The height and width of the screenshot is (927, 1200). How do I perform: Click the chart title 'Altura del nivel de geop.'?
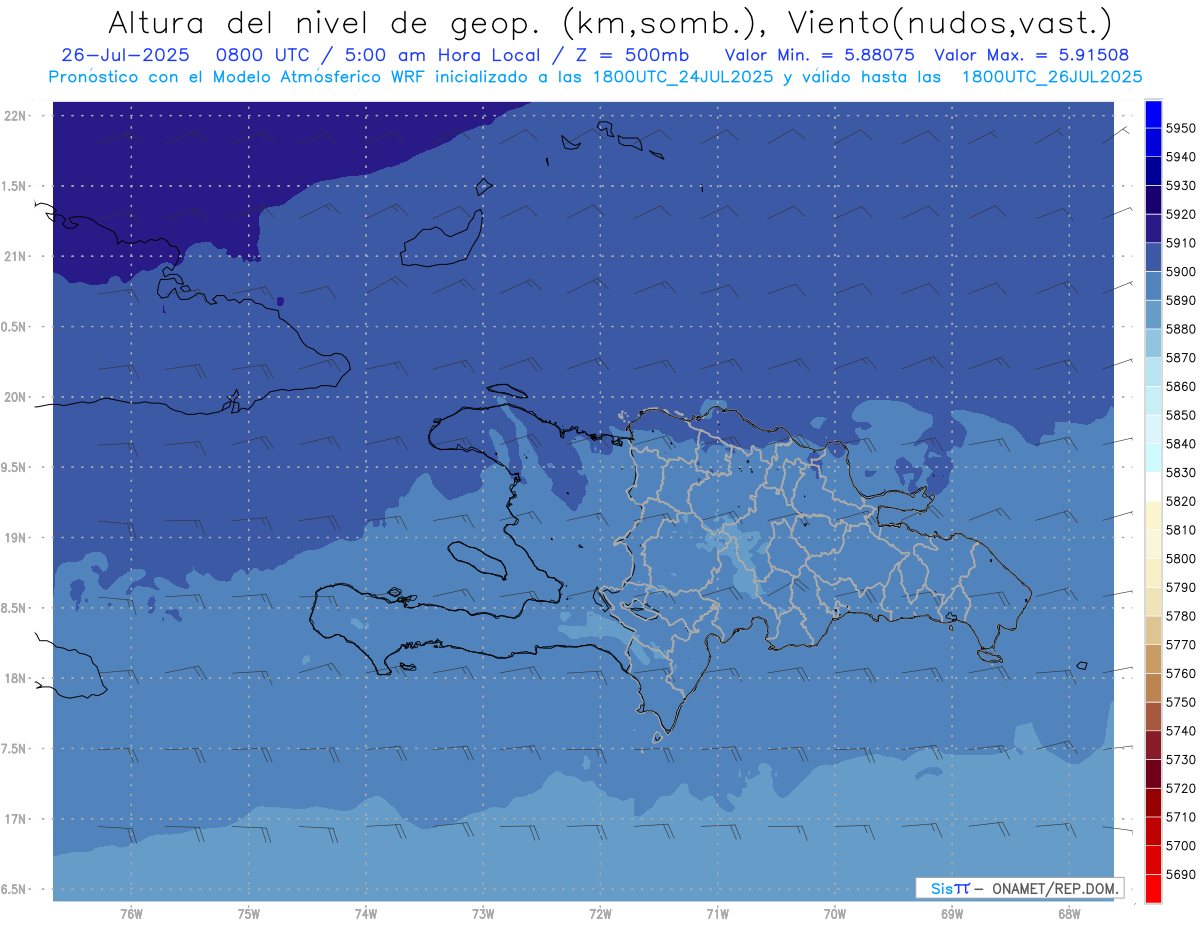[326, 22]
